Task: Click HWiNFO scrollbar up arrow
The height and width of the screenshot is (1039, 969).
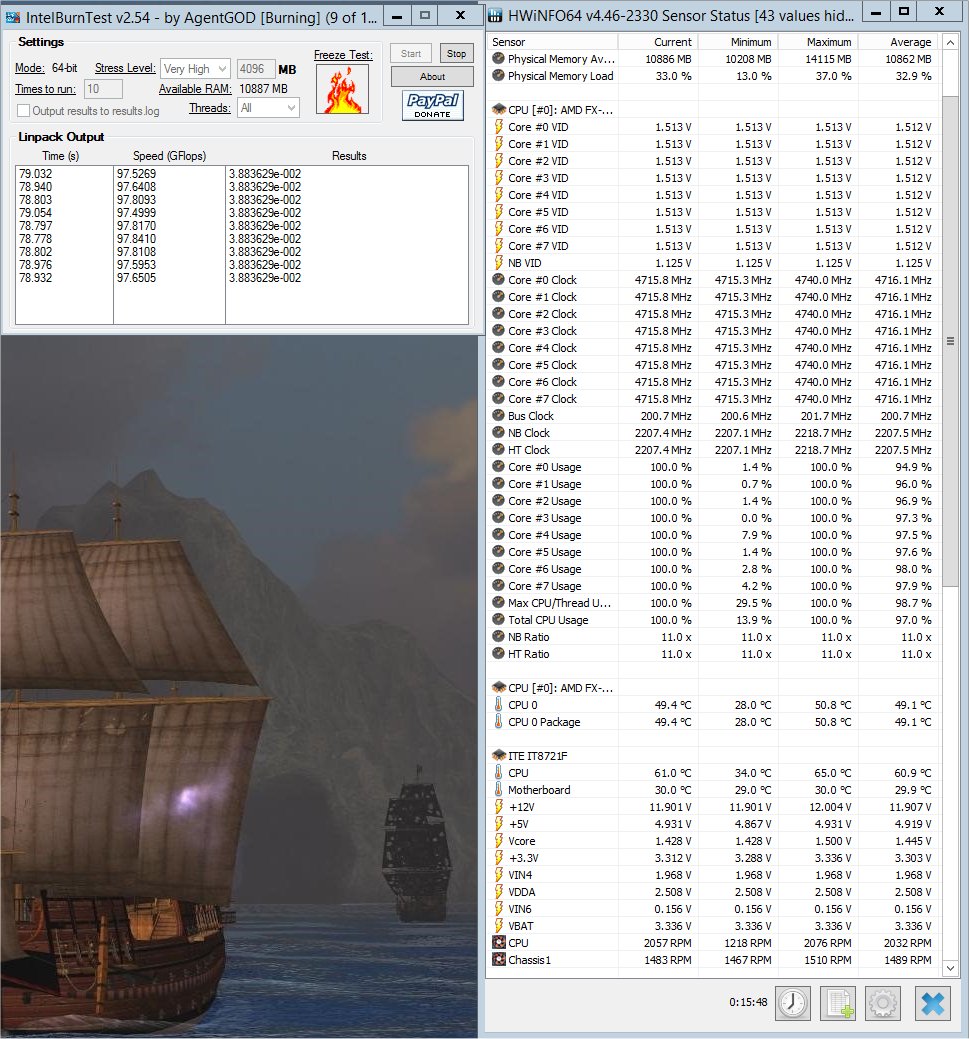Action: pyautogui.click(x=950, y=42)
